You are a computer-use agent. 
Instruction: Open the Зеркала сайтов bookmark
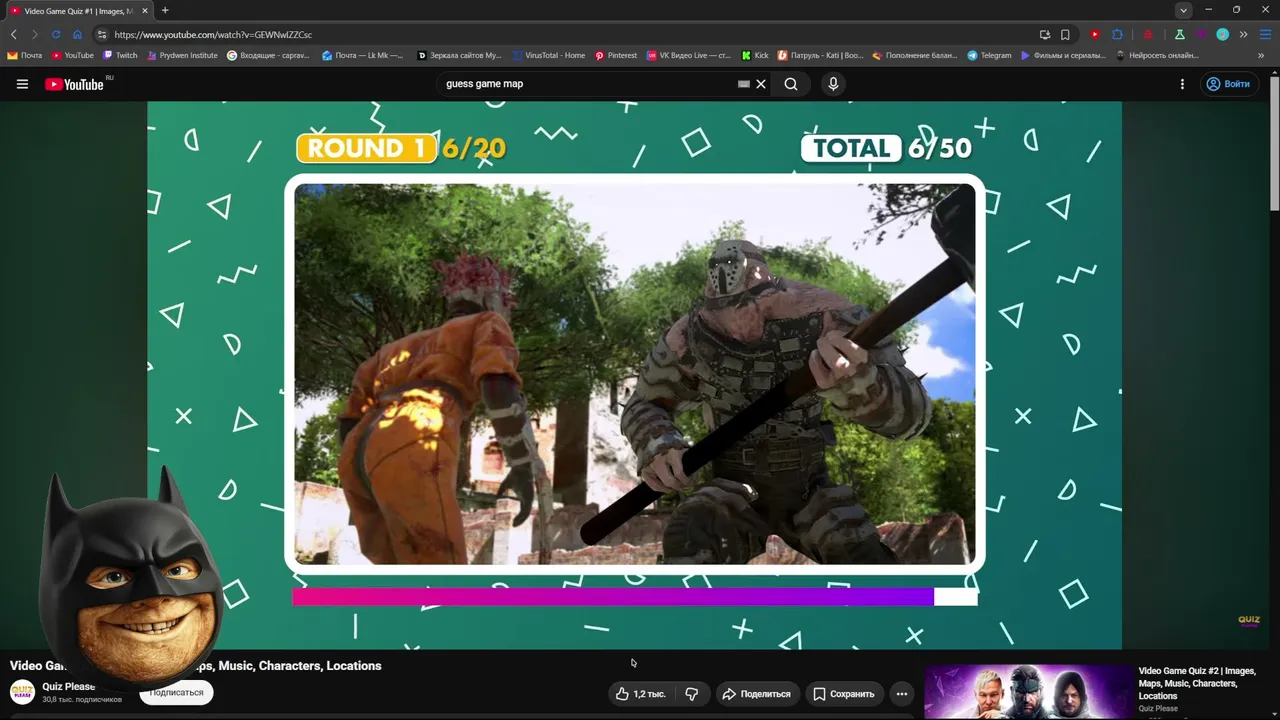coord(459,55)
